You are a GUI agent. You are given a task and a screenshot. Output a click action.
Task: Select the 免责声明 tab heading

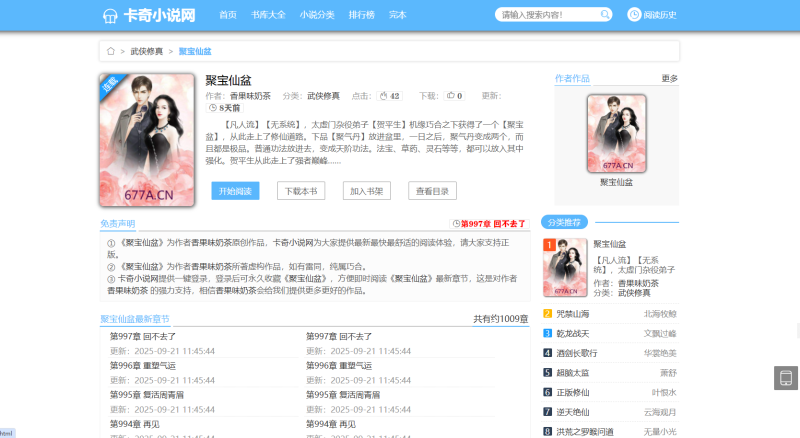[117, 223]
